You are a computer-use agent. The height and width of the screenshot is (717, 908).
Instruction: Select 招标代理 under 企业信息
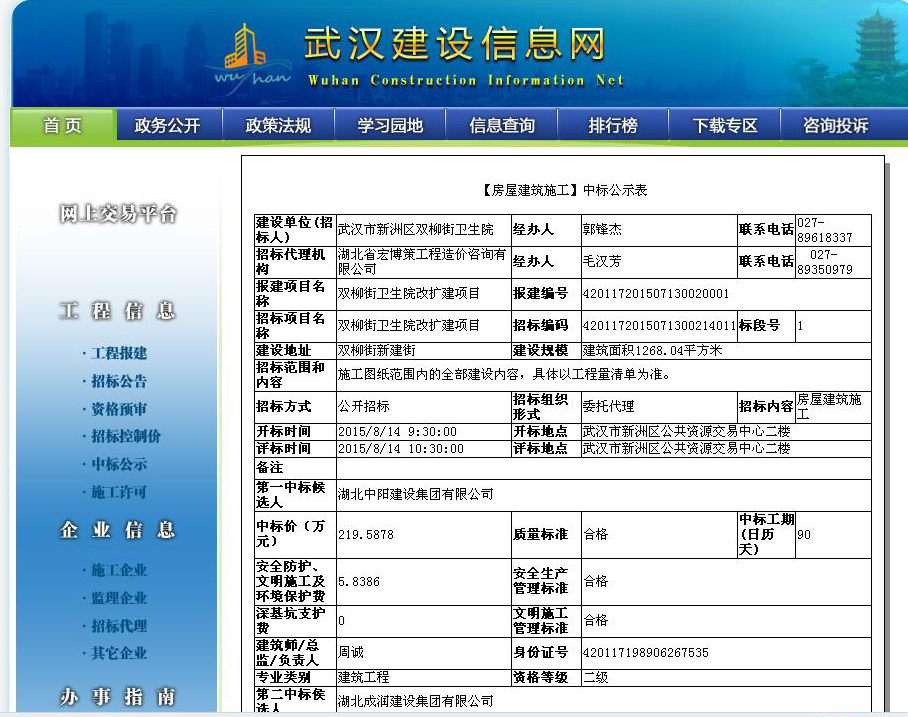[119, 626]
